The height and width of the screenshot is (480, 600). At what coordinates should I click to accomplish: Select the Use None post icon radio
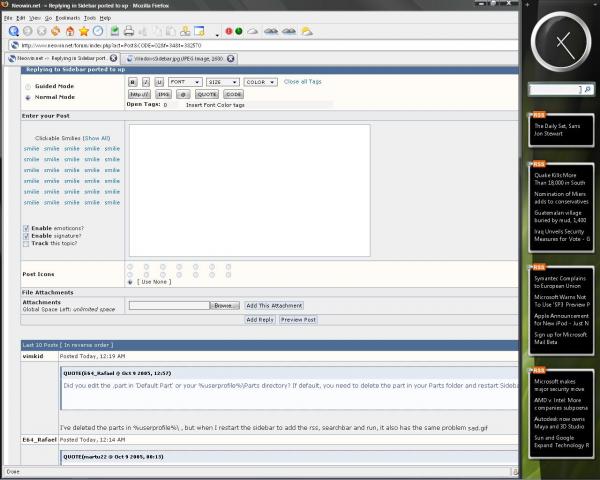click(130, 282)
